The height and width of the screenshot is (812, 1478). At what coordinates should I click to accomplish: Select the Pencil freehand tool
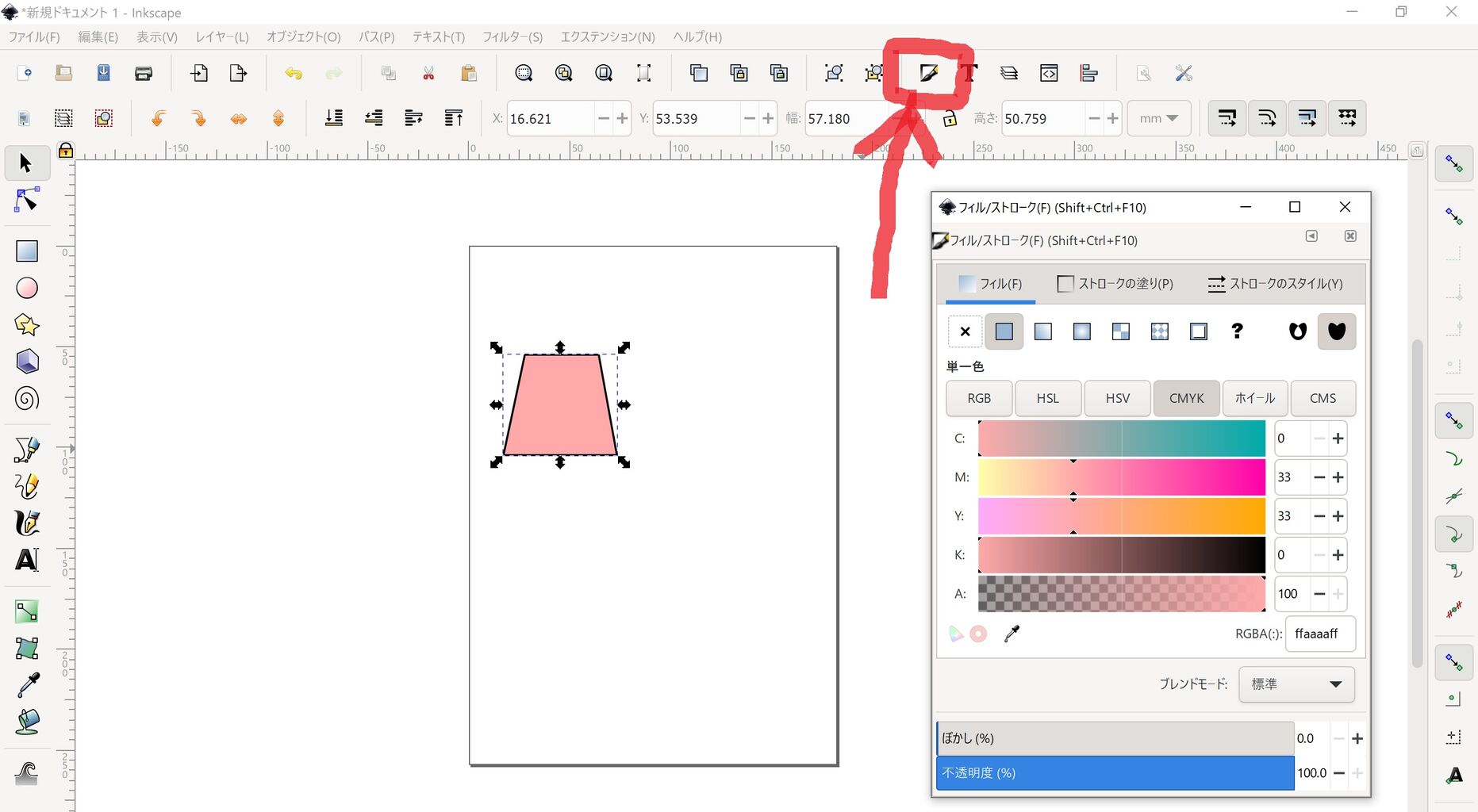click(x=27, y=486)
